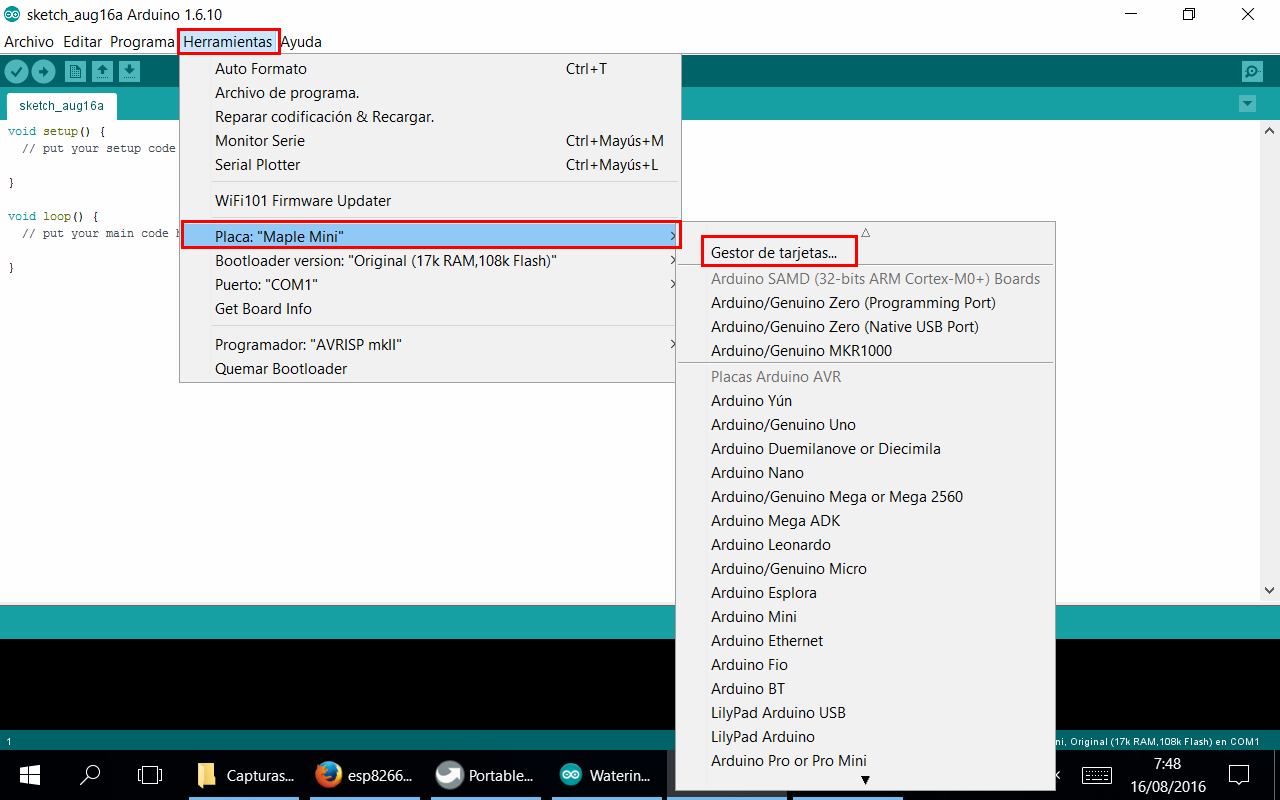Viewport: 1280px width, 800px height.
Task: Select Arduino/Genuino Uno board
Action: (x=783, y=425)
